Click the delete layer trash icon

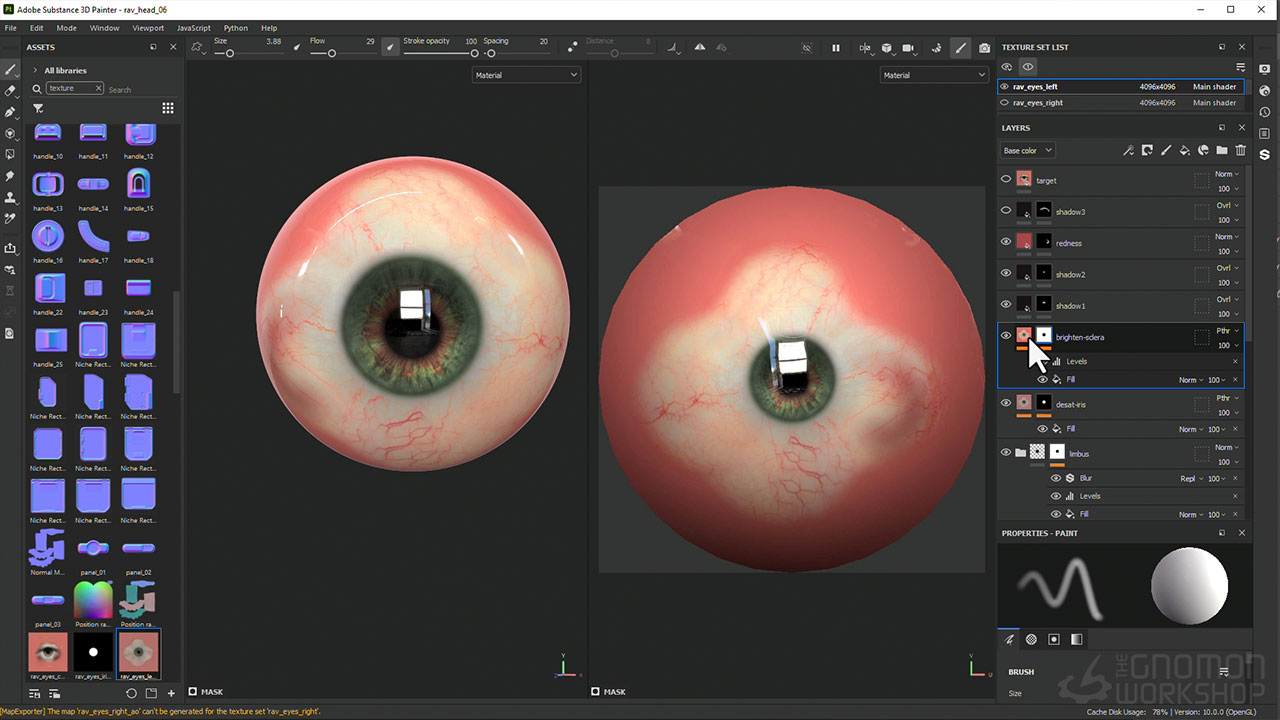tap(1241, 150)
